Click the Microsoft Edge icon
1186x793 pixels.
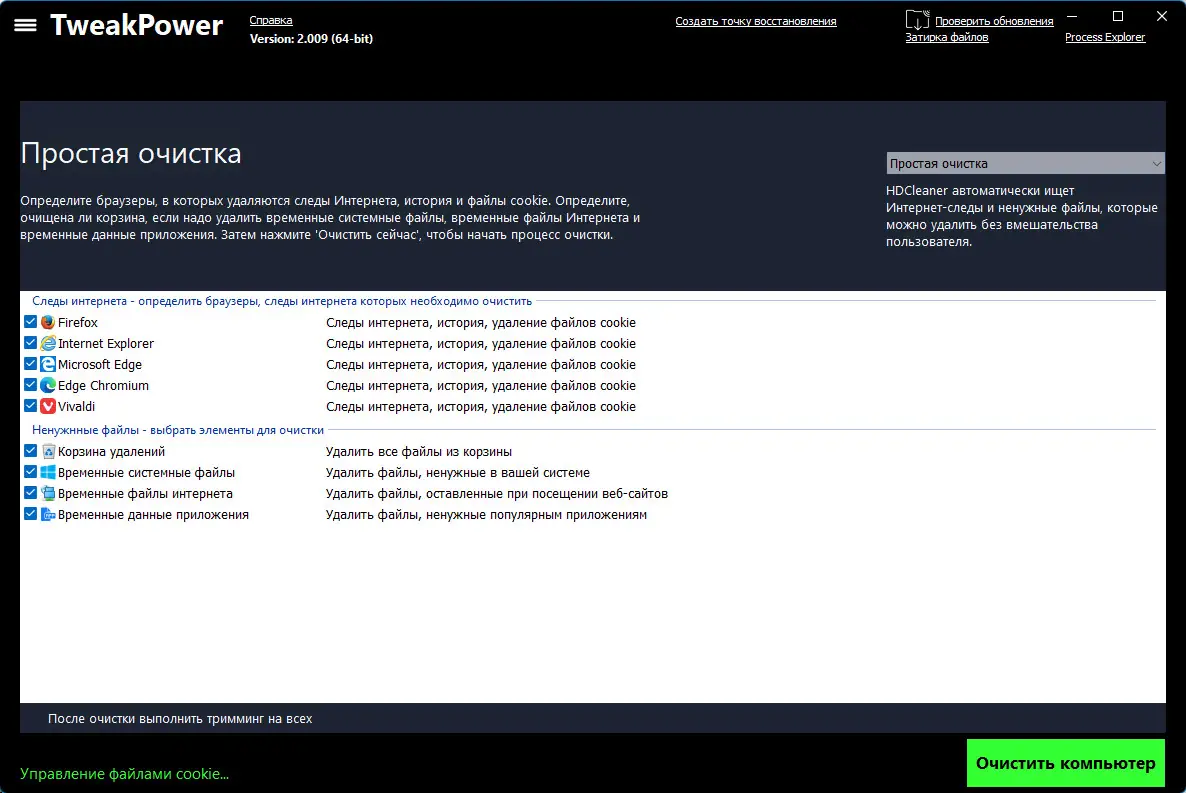(x=48, y=364)
